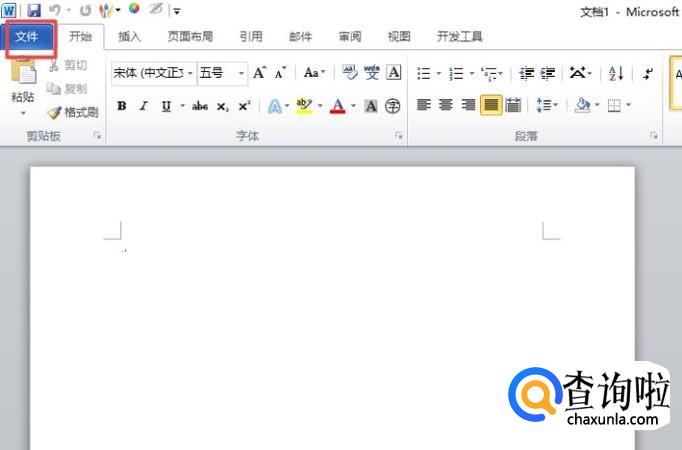Toggle Bold formatting
This screenshot has height=450, width=682.
122,106
